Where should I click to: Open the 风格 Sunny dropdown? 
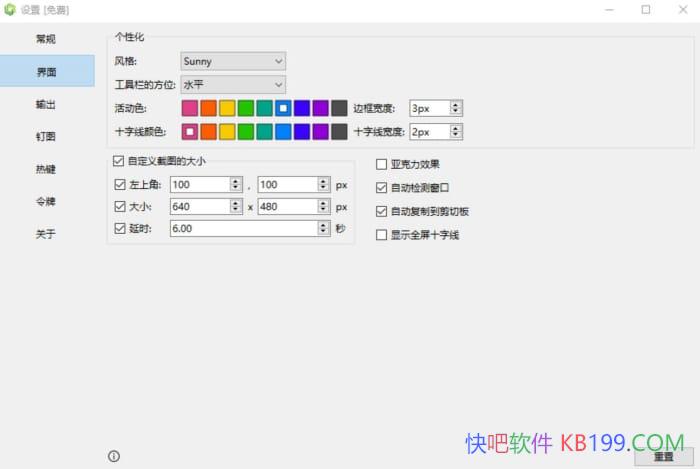point(233,61)
